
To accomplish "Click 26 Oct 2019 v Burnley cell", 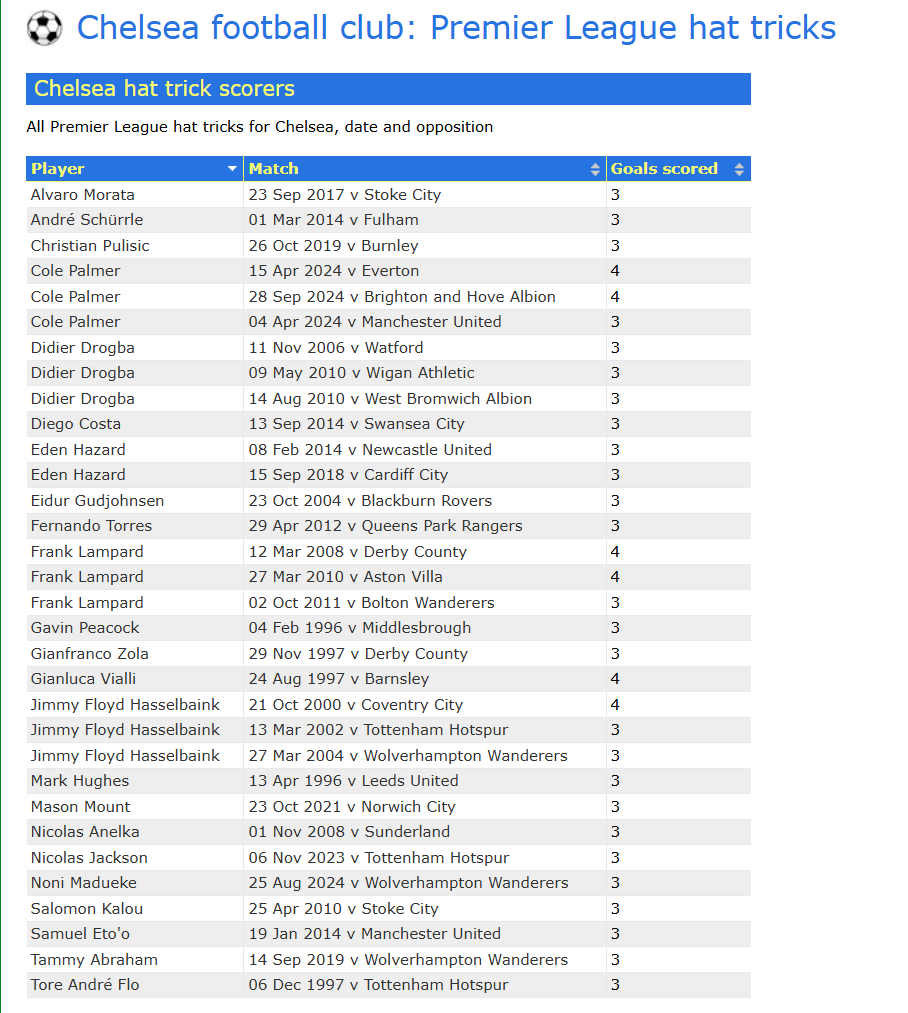I will (425, 245).
